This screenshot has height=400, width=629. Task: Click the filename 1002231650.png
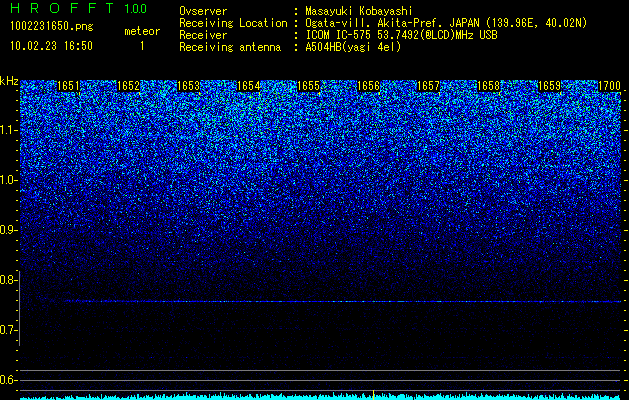click(x=52, y=27)
